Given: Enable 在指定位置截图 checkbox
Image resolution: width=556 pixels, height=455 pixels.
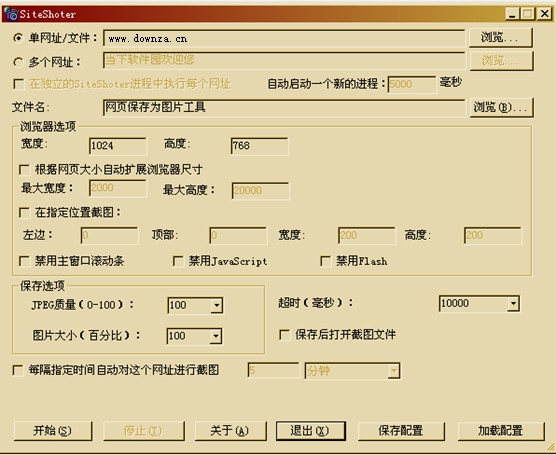Looking at the screenshot, I should [x=24, y=212].
